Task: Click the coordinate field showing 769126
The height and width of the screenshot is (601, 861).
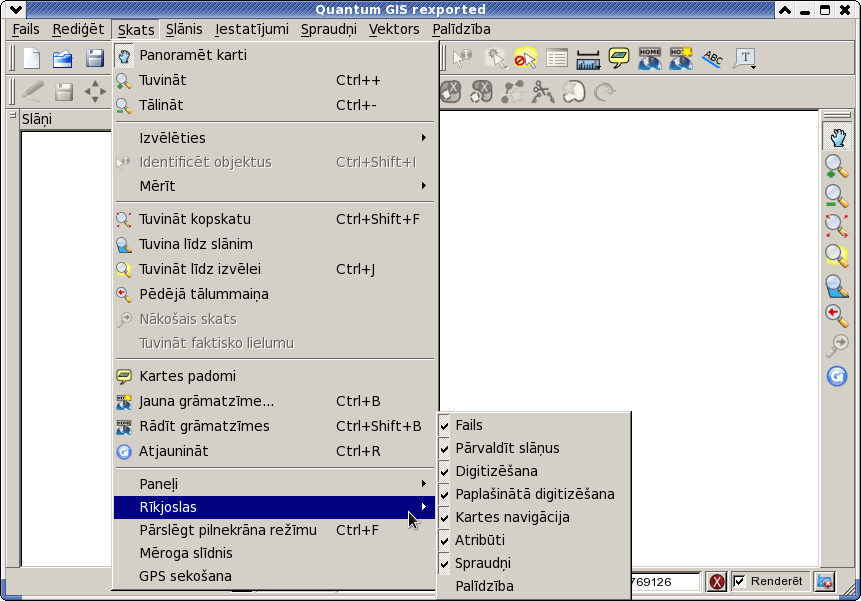Action: point(666,582)
